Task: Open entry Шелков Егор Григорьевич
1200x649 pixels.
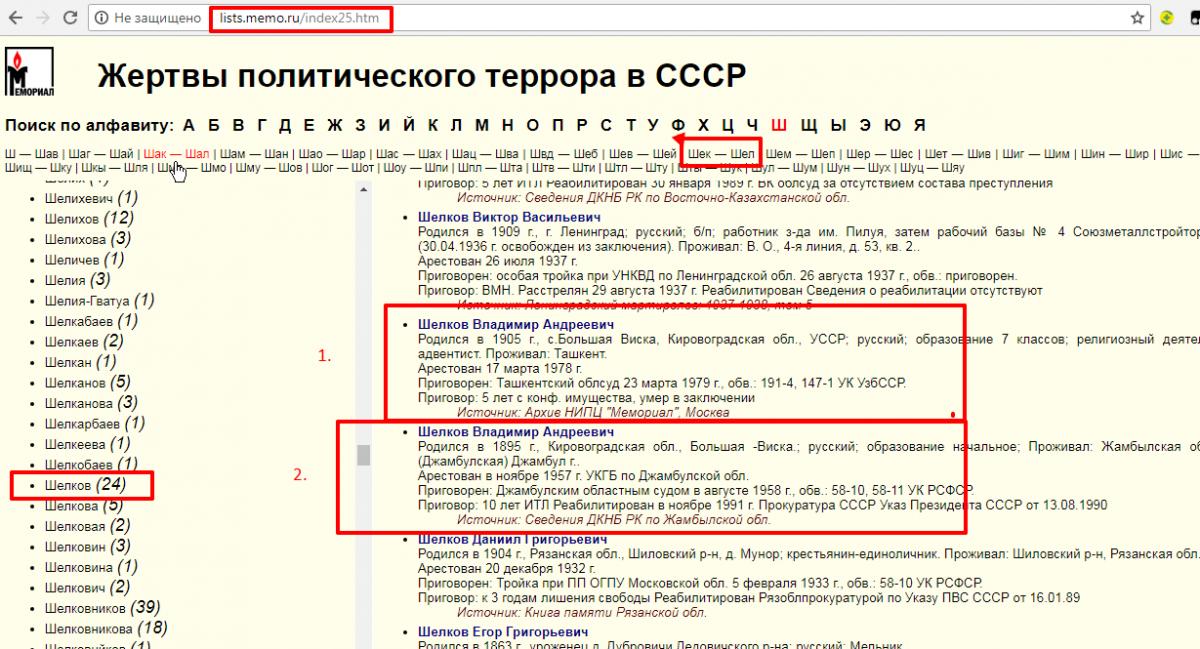Action: [x=503, y=632]
